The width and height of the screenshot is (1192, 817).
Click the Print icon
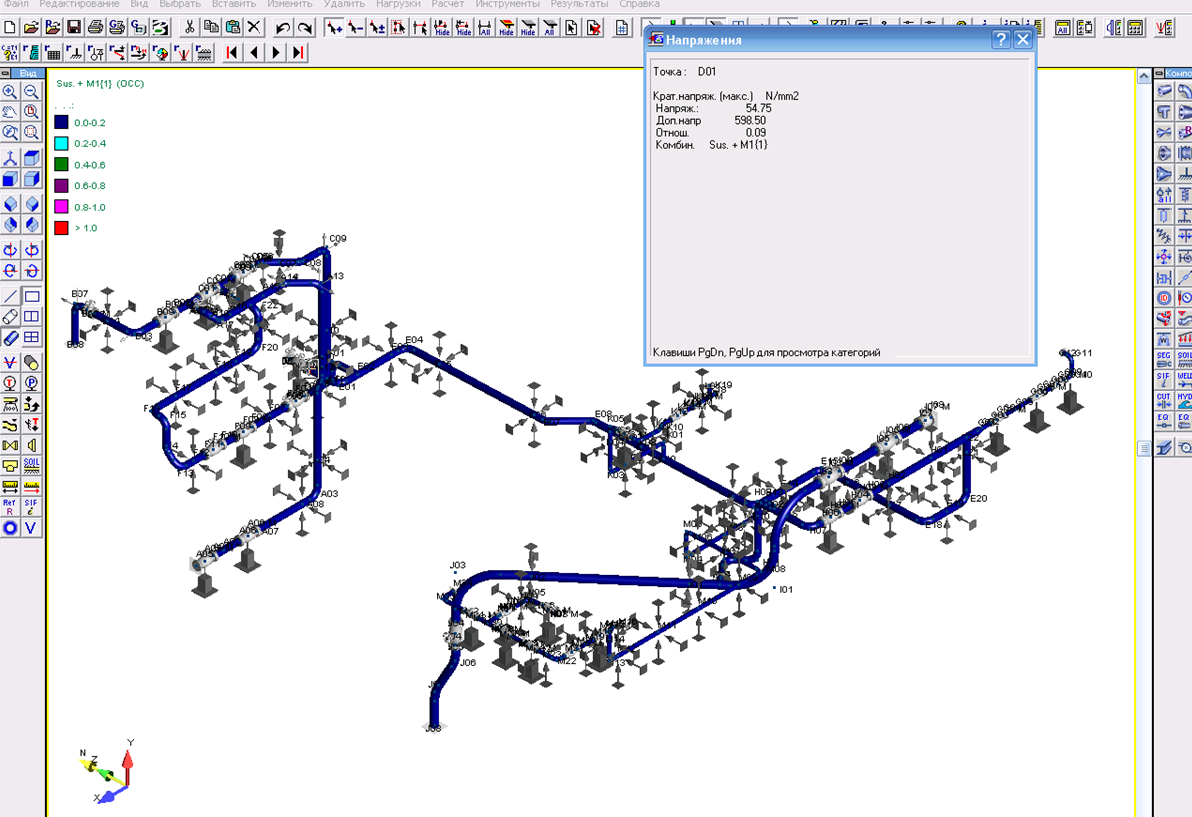(x=95, y=27)
